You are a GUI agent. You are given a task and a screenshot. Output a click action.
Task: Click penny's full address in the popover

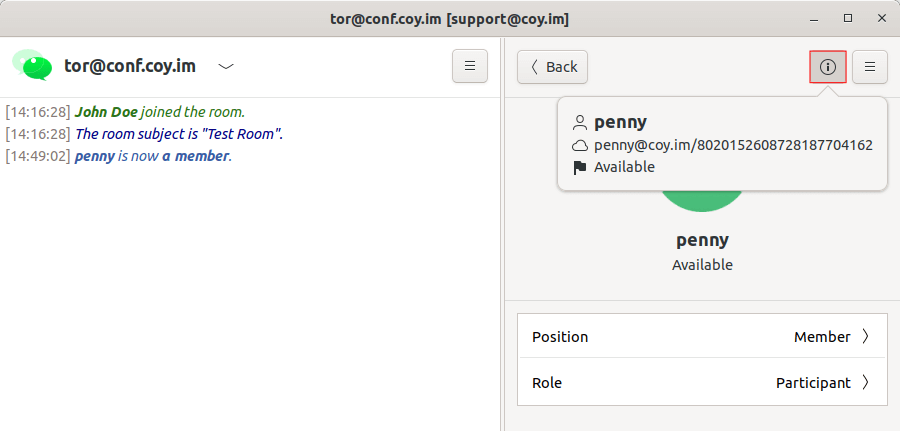pyautogui.click(x=733, y=145)
